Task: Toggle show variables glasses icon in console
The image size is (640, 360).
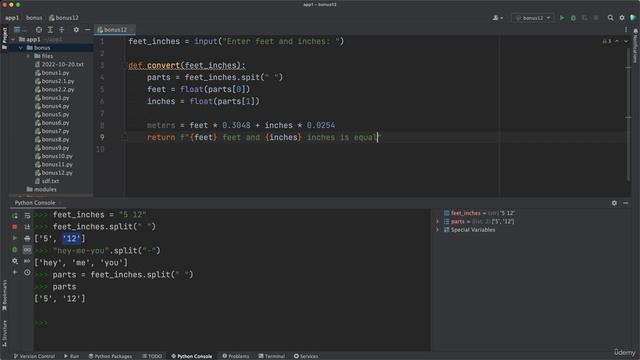Action: coord(27,249)
